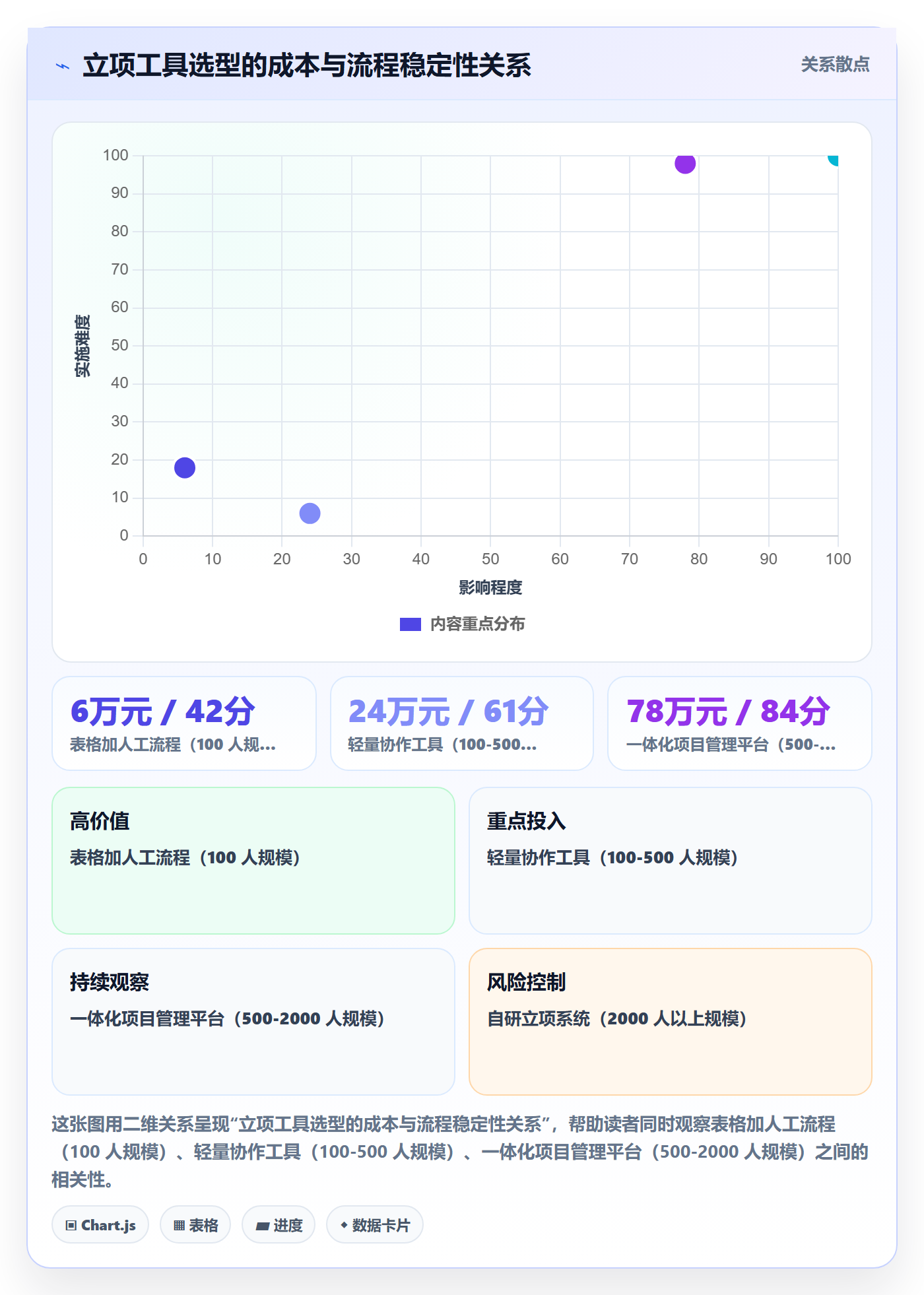The image size is (924, 1295).
Task: Select the green 高价值 quadrant card heading
Action: 100,821
